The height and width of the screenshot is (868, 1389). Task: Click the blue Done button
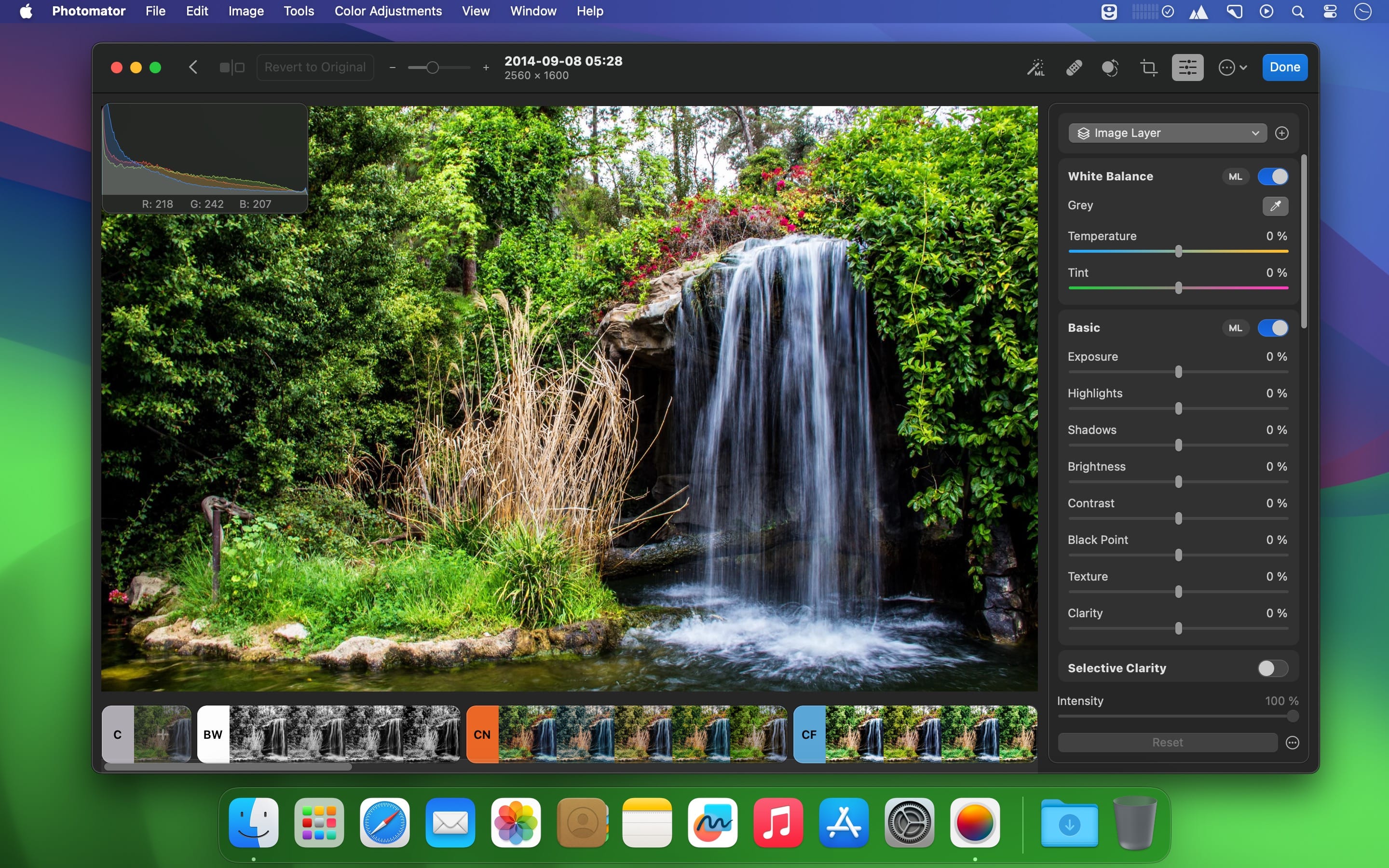click(1284, 68)
